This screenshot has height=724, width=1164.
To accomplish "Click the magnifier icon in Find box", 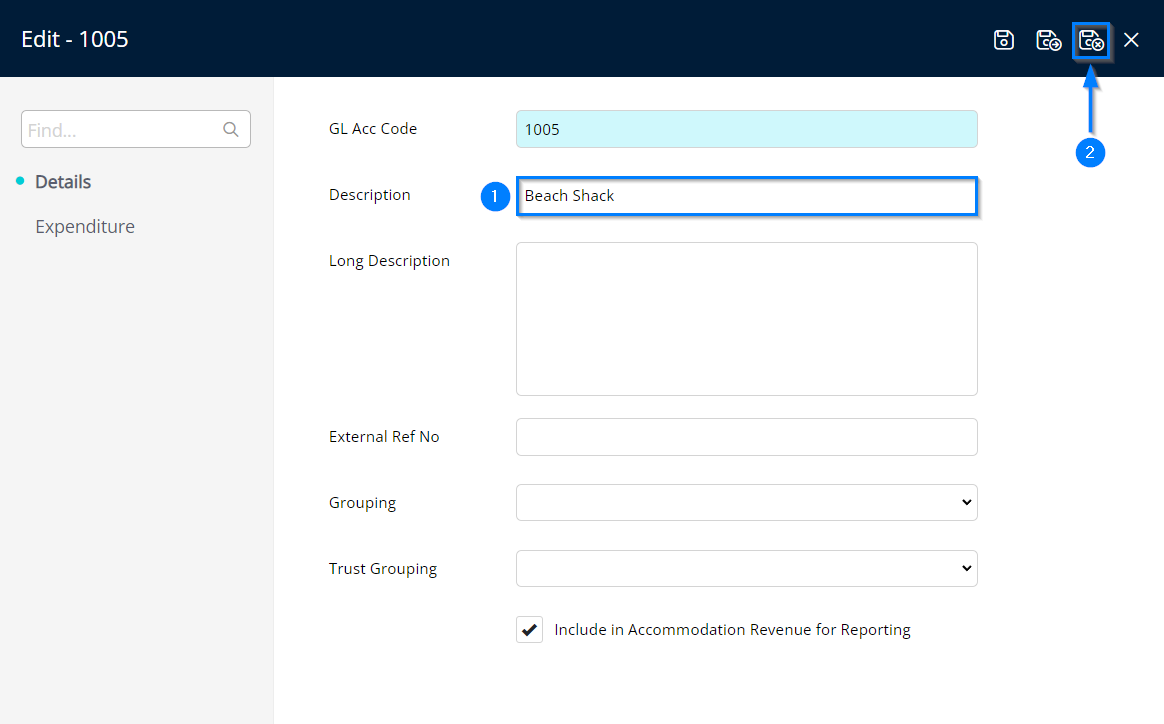I will pyautogui.click(x=231, y=129).
